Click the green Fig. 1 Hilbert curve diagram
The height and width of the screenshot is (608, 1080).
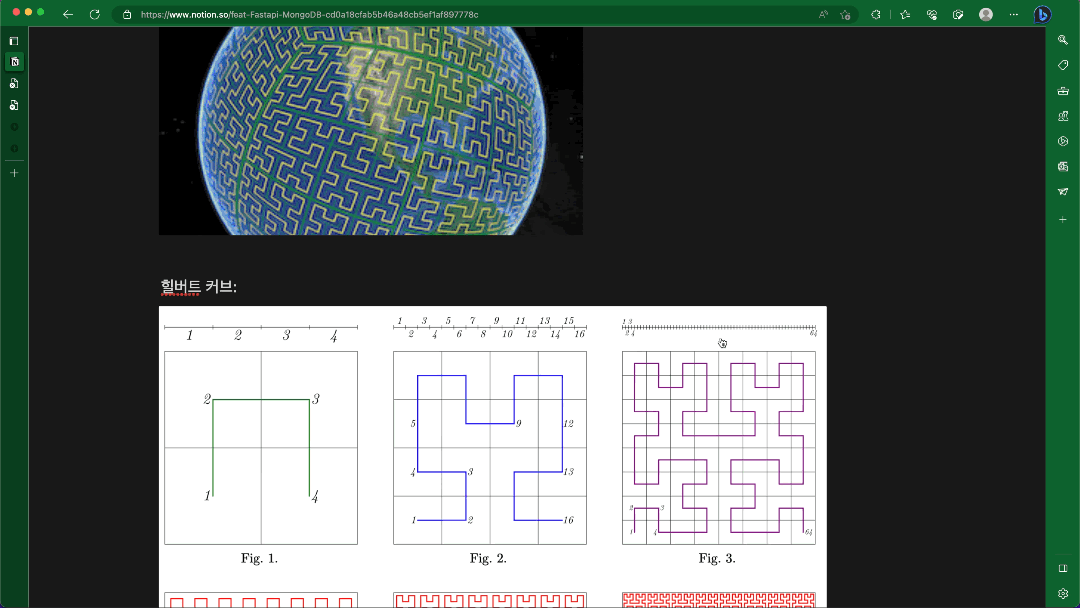coord(261,448)
